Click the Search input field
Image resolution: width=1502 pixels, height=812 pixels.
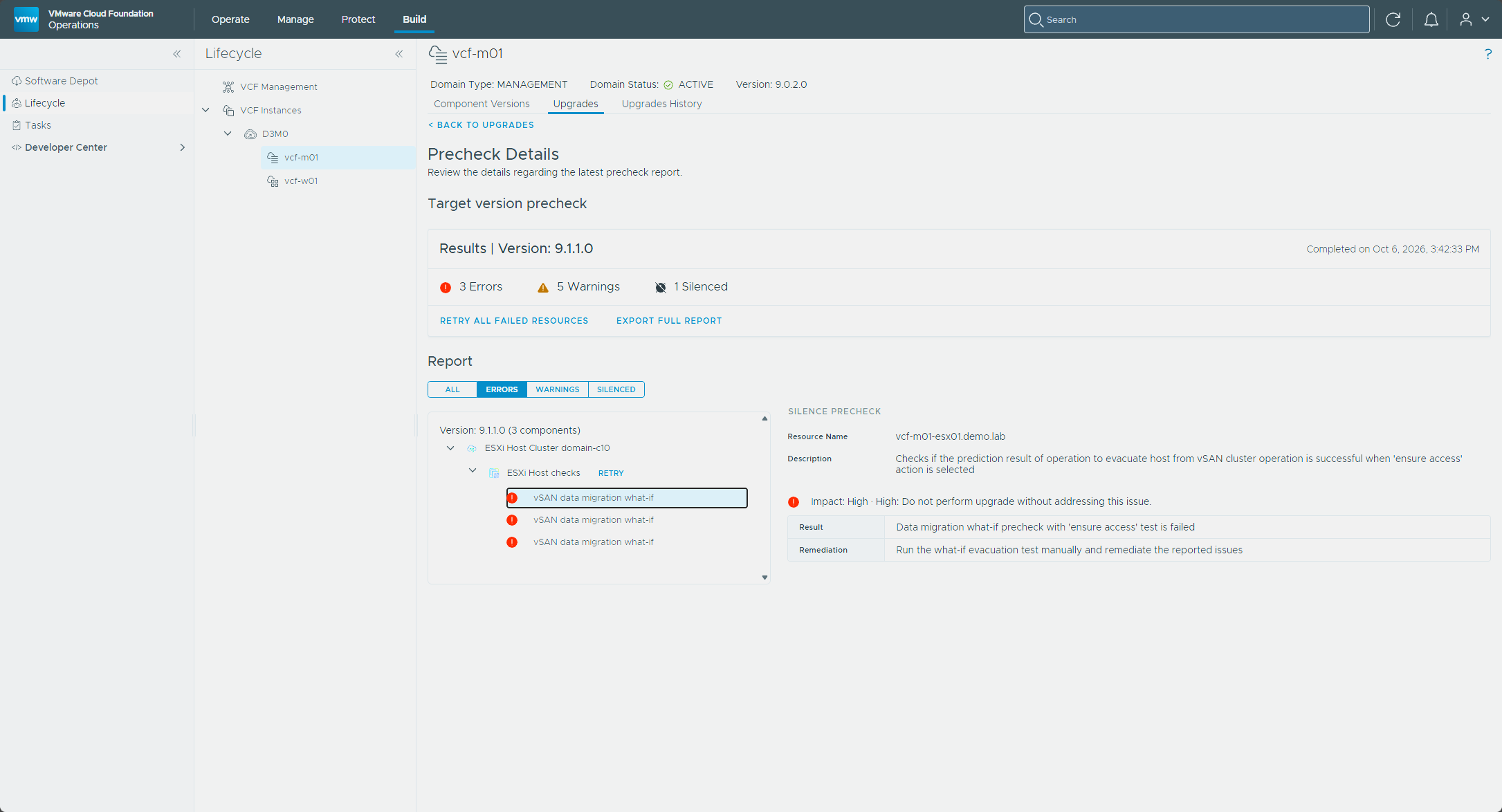point(1196,19)
